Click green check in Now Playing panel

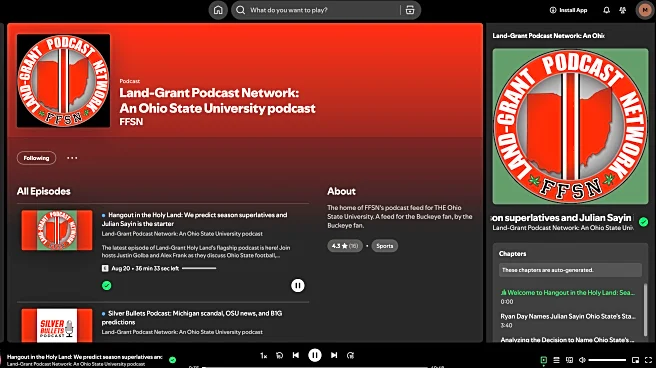(x=643, y=222)
